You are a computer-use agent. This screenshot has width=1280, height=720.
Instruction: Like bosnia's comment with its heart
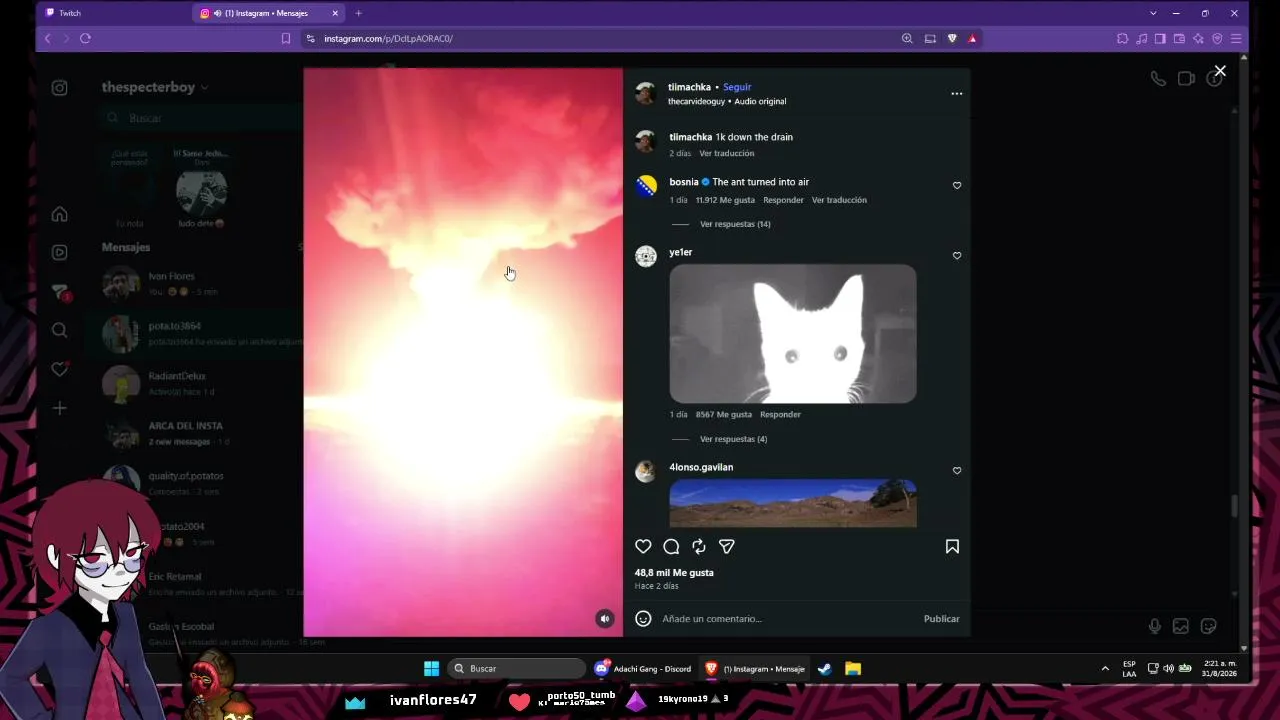click(x=957, y=185)
